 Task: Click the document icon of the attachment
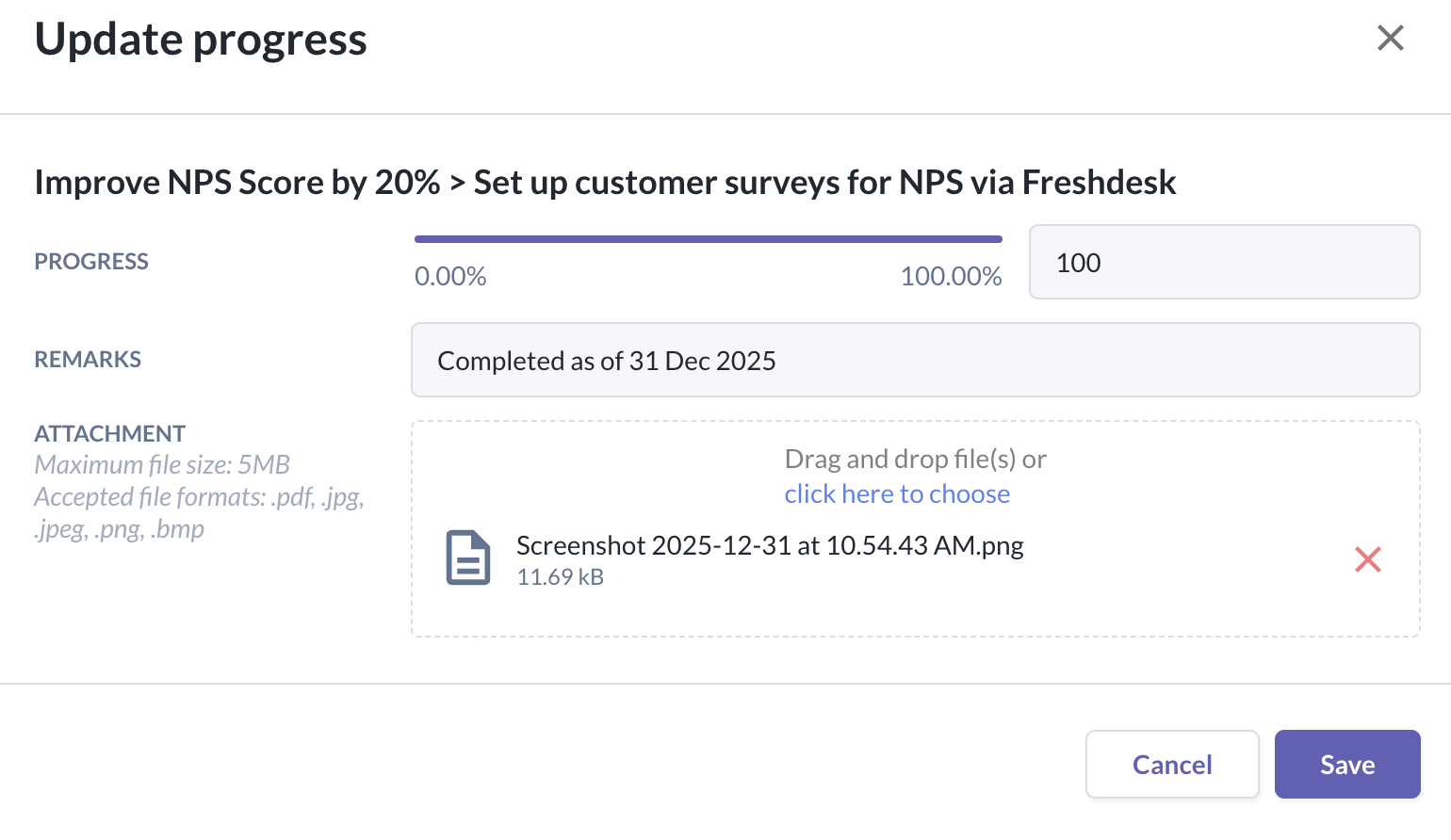coord(467,558)
